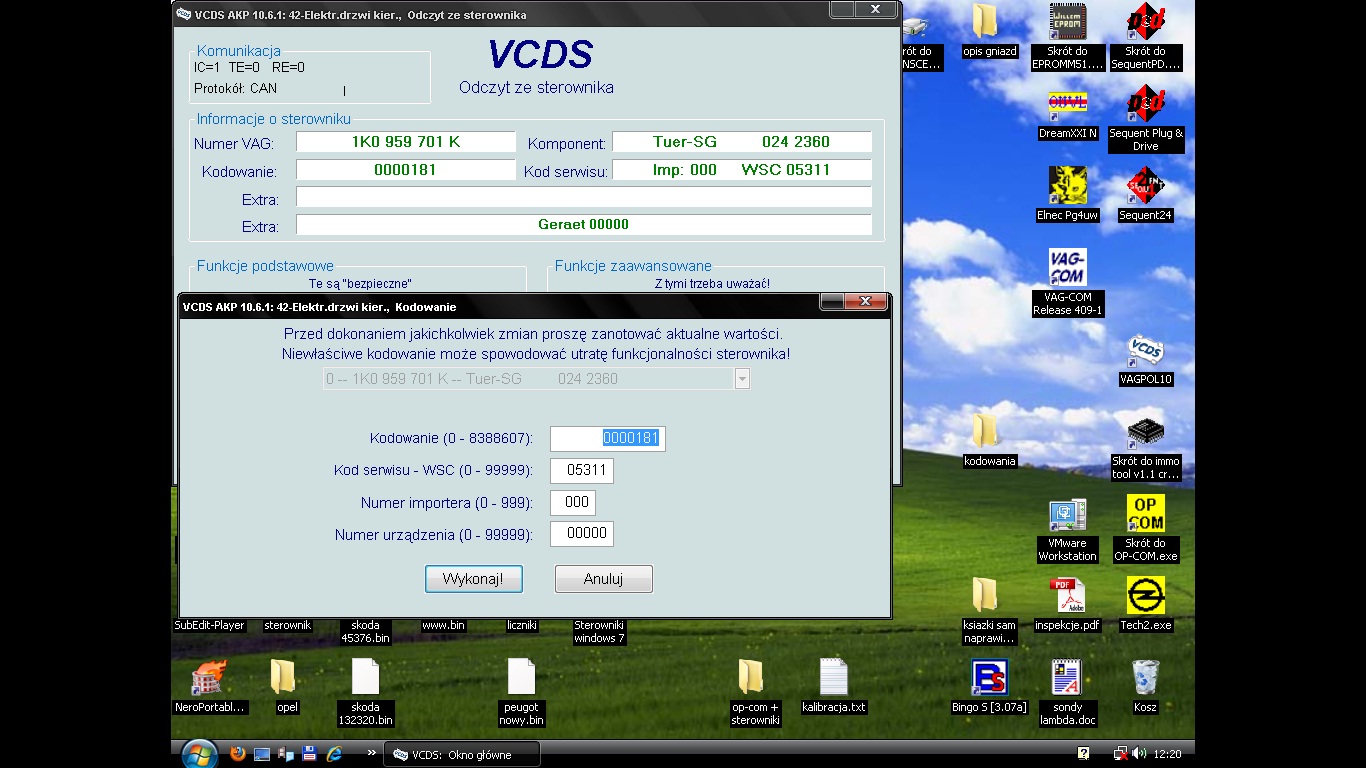The image size is (1366, 768).
Task: Focus the Kodowanie value field
Action: point(607,438)
